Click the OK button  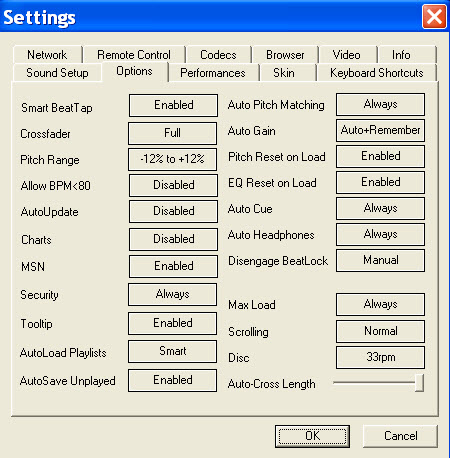pyautogui.click(x=312, y=436)
